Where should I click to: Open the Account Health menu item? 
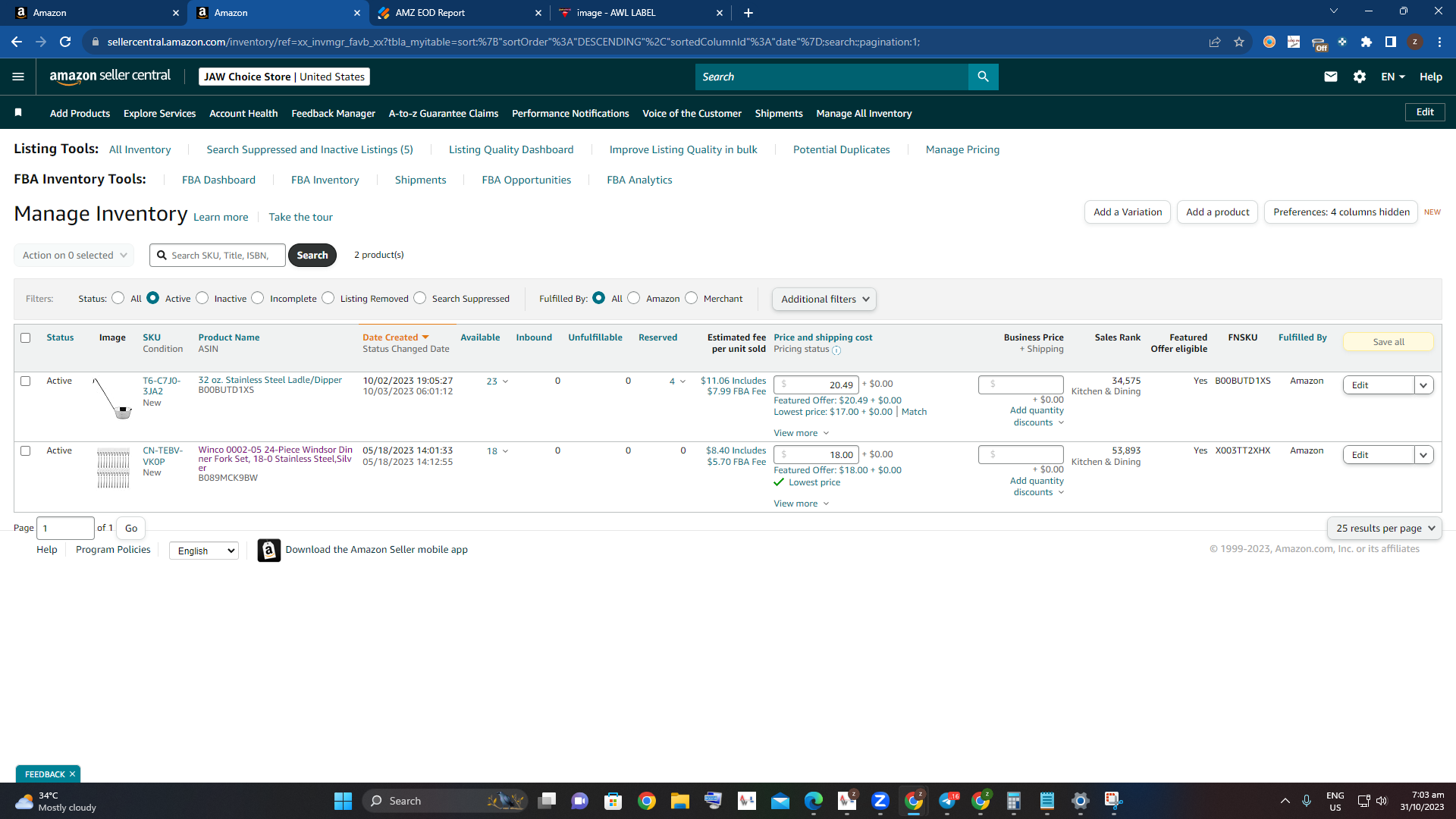(243, 113)
